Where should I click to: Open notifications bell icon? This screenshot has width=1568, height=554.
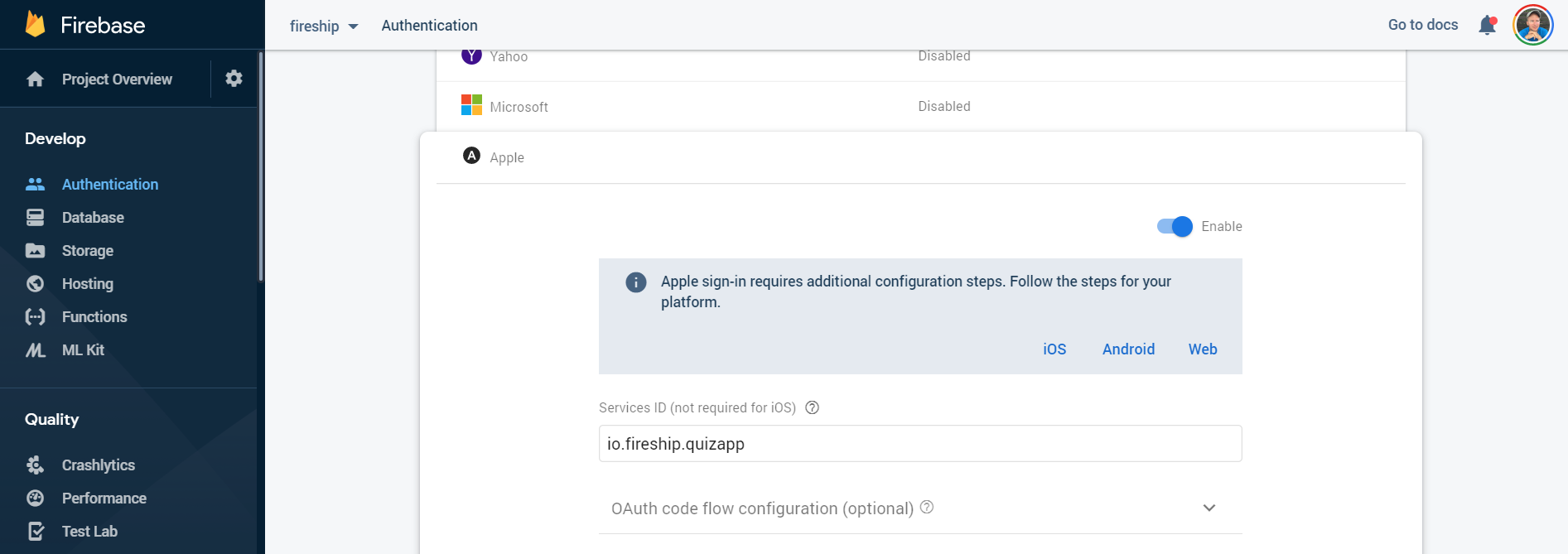[x=1487, y=26]
